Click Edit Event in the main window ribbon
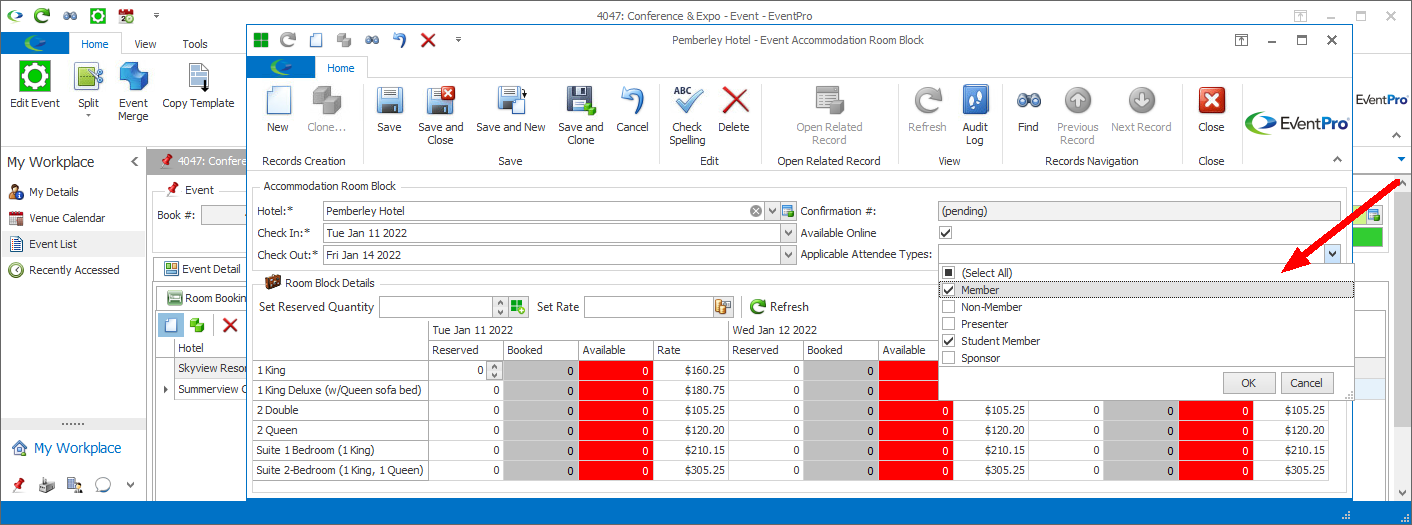Viewport: 1412px width, 525px height. [35, 86]
